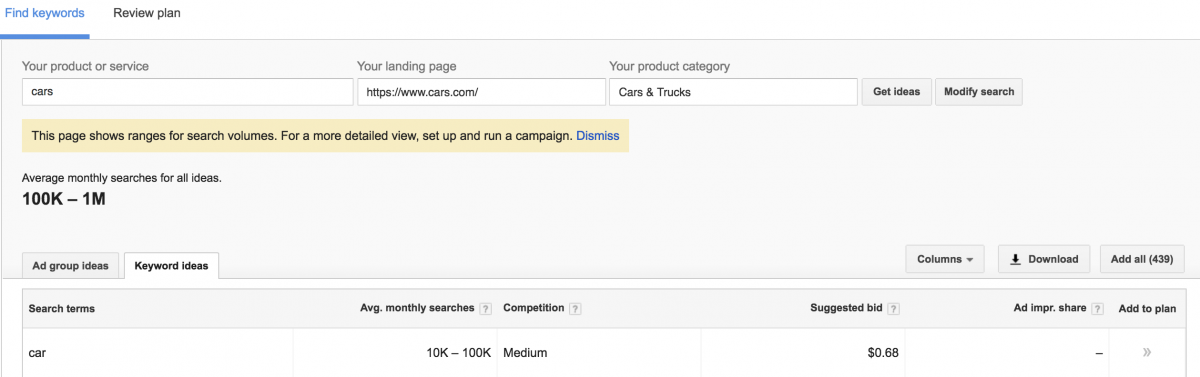Screen dimensions: 1200x377
Task: Click the $0.68 suggested bid value
Action: pos(884,353)
